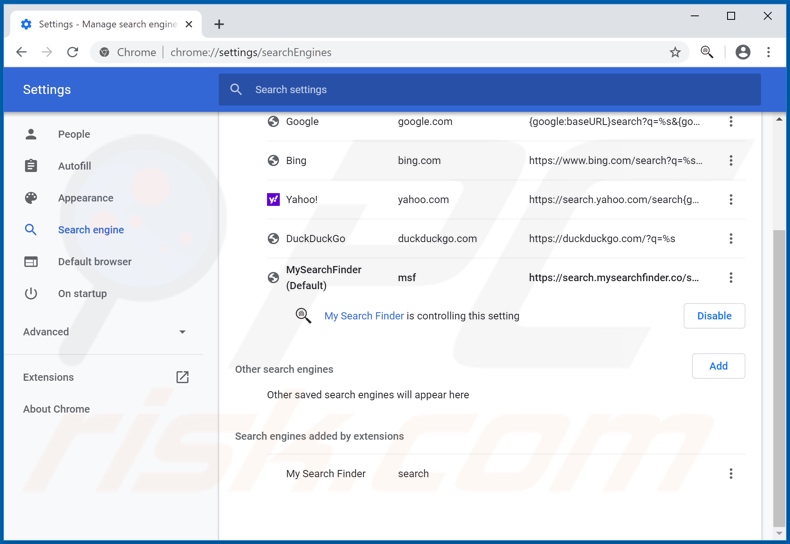790x544 pixels.
Task: Click the Other search engines heading
Action: (284, 369)
